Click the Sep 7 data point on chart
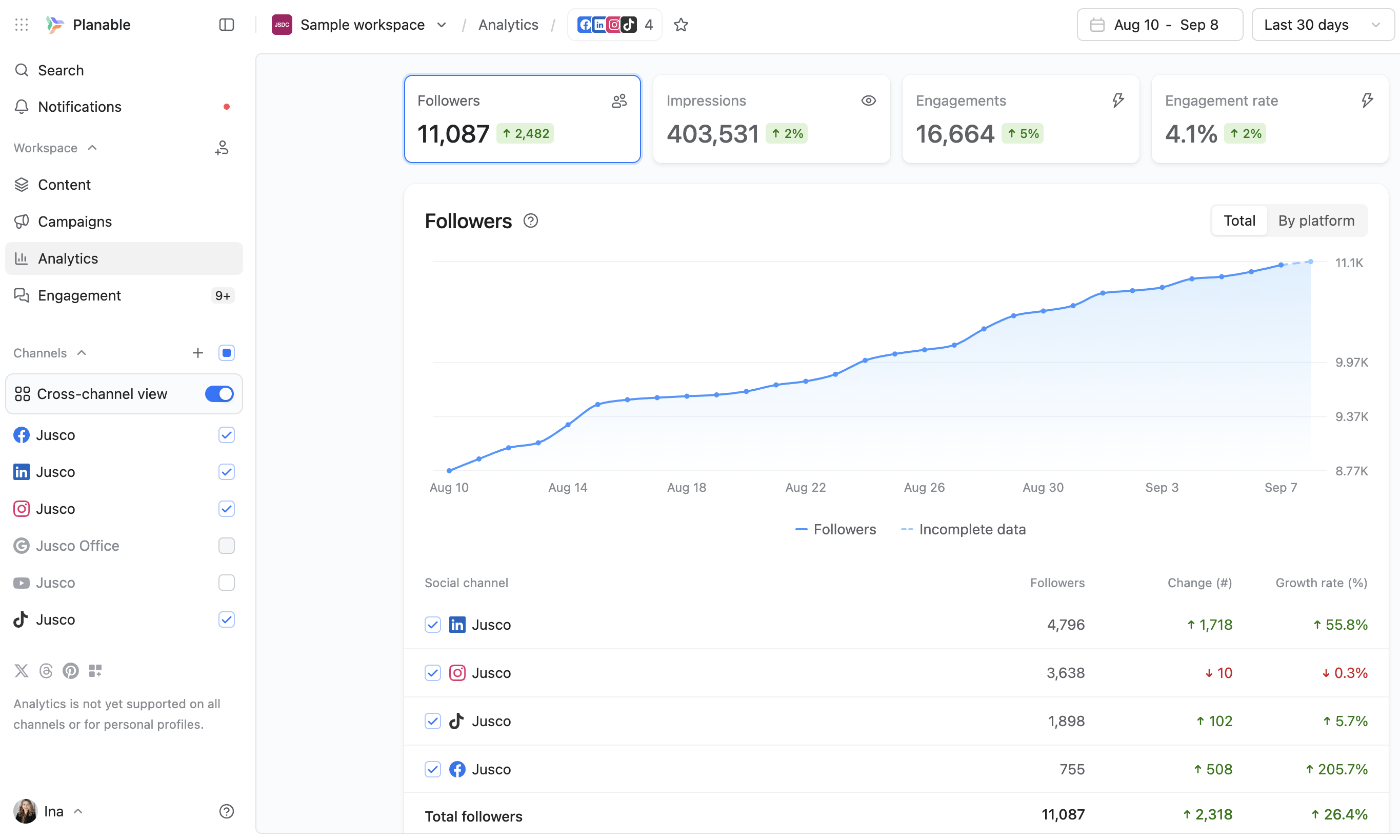Image resolution: width=1400 pixels, height=840 pixels. pos(1281,265)
